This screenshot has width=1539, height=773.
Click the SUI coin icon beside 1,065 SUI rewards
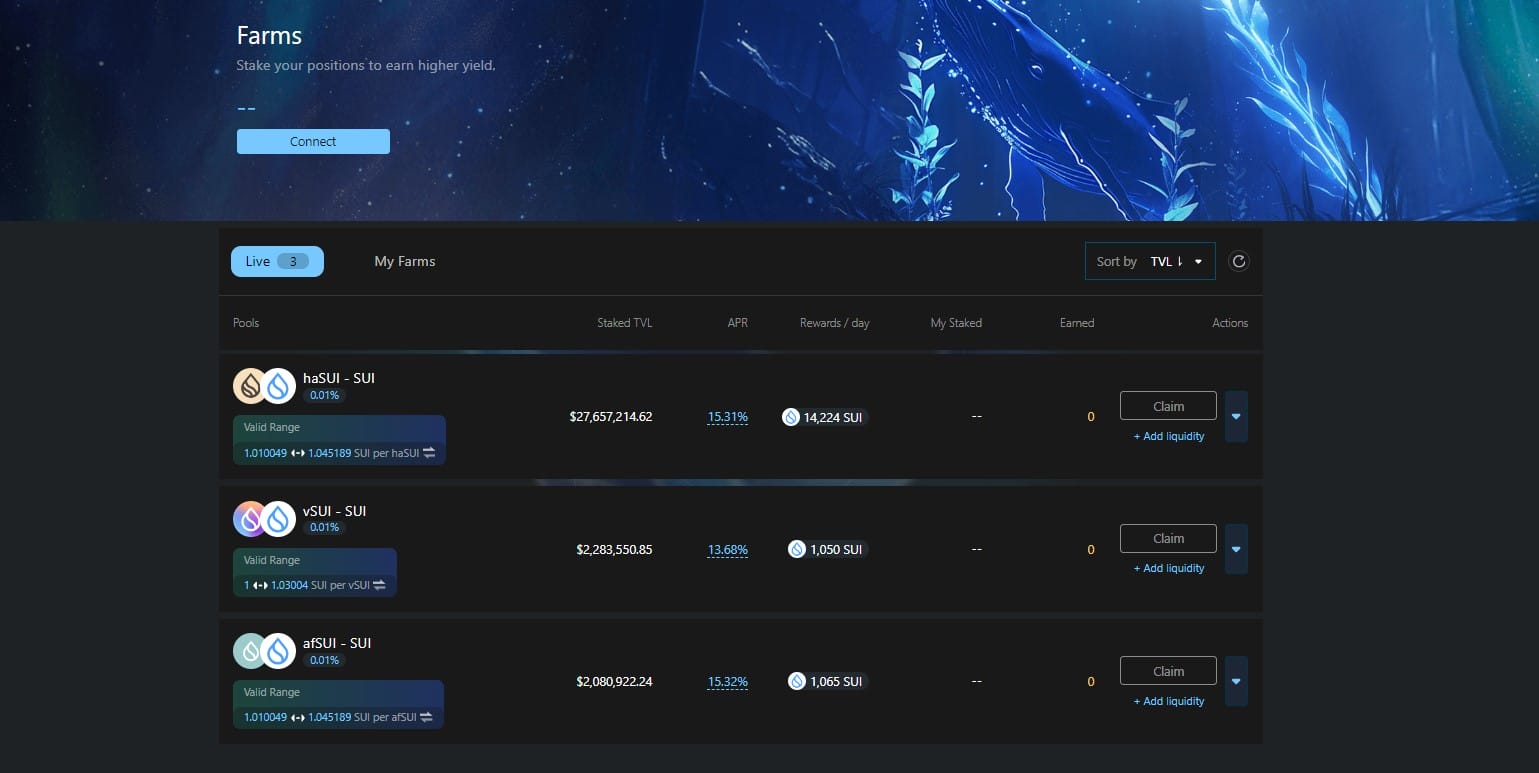[796, 681]
